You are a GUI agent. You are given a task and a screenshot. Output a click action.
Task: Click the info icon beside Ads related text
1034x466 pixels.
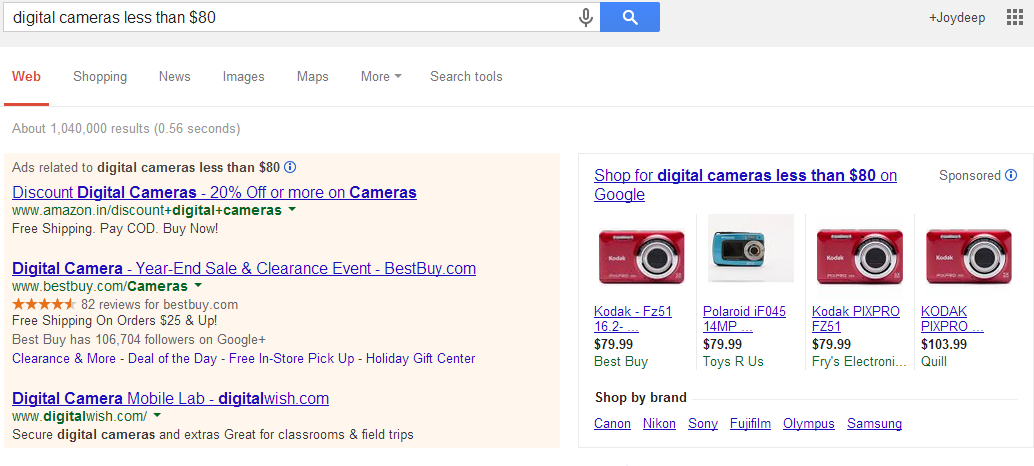289,167
